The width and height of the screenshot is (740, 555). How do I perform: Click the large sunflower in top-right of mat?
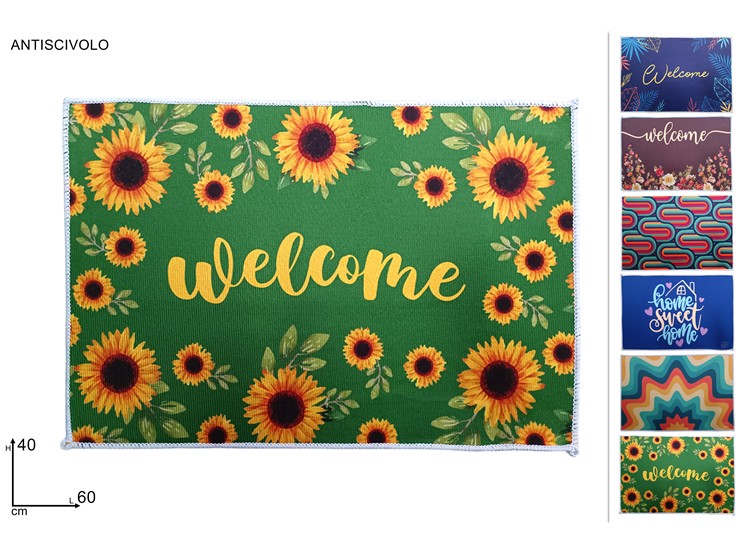coord(509,176)
